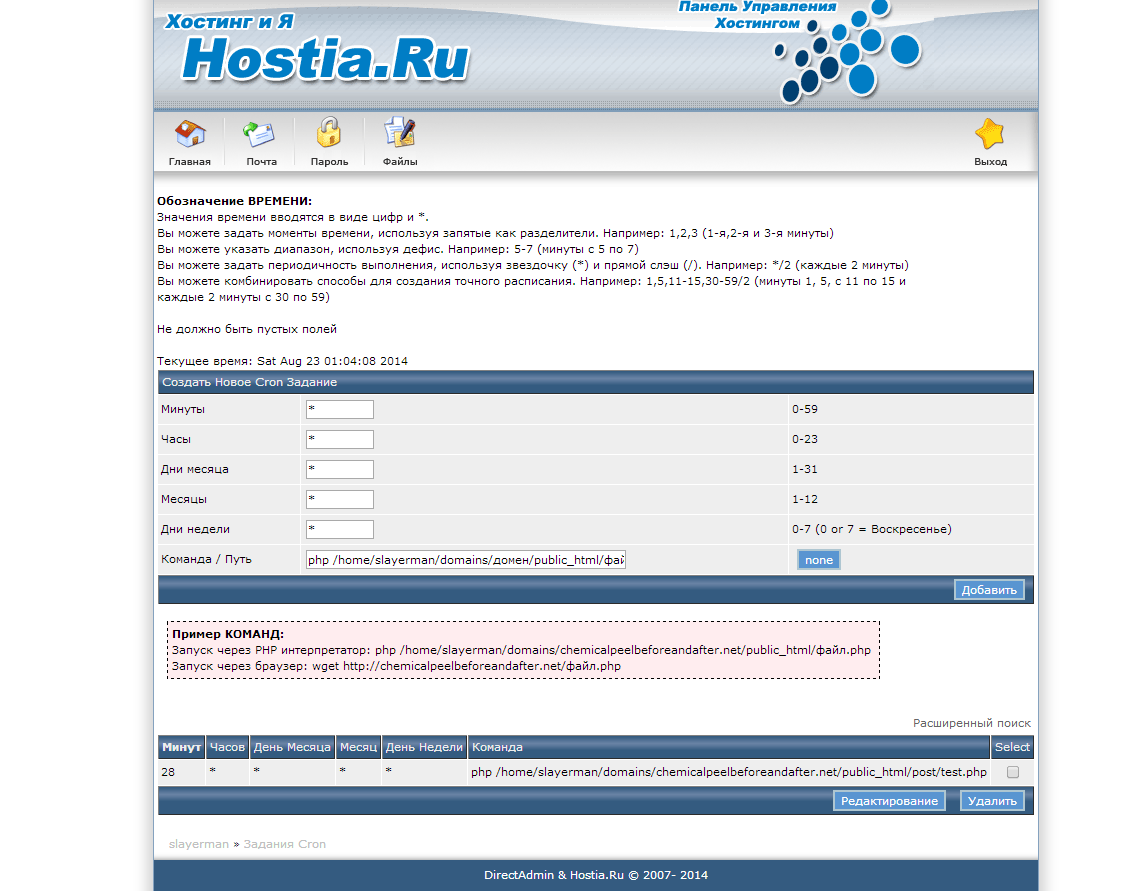The height and width of the screenshot is (891, 1131).
Task: Sort by the Минут column header
Action: (181, 747)
